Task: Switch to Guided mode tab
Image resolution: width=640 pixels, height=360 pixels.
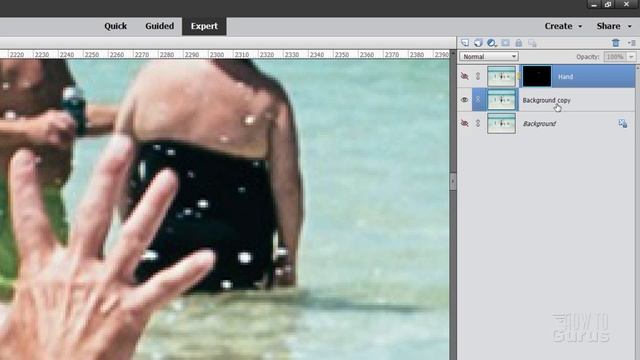Action: point(160,26)
